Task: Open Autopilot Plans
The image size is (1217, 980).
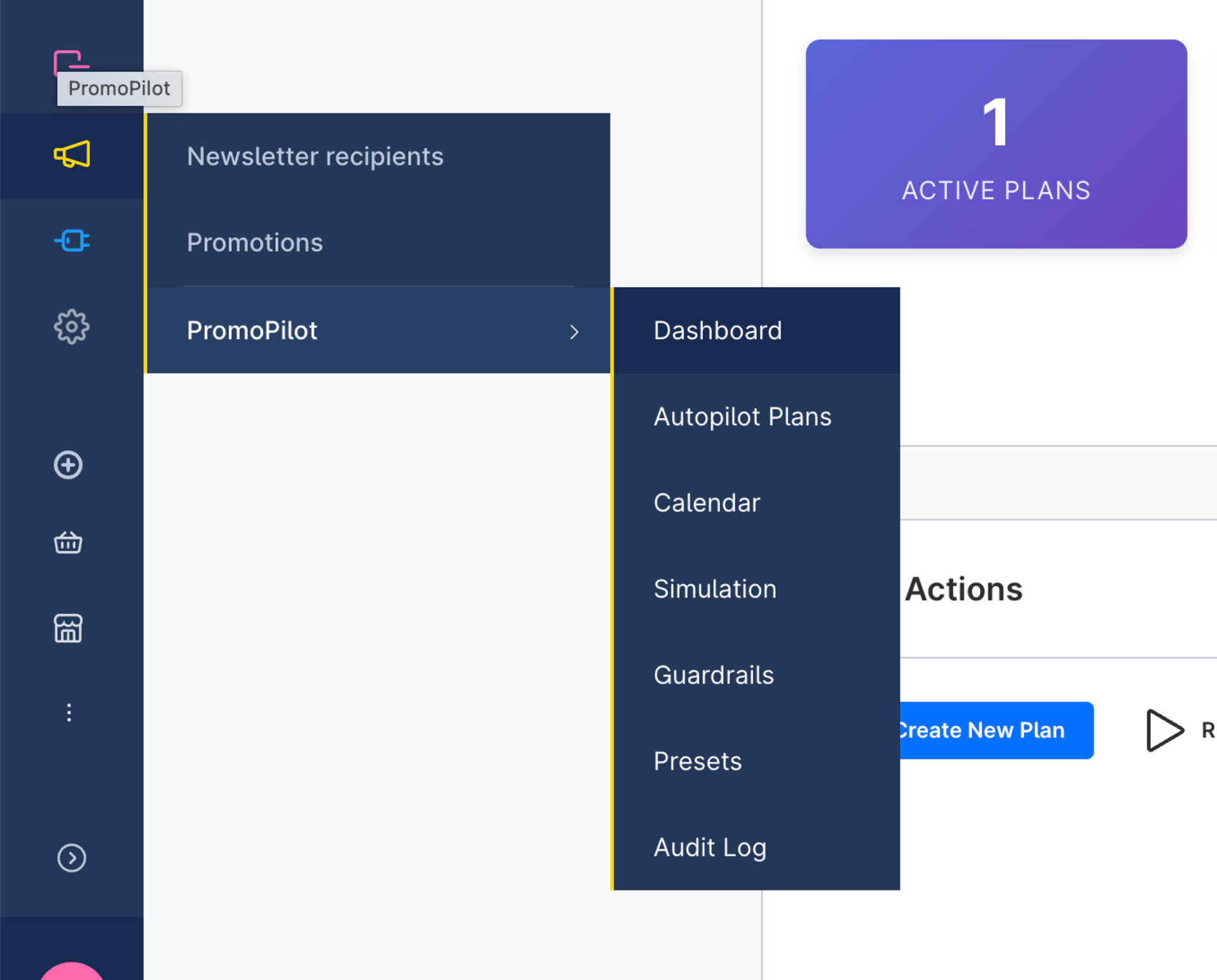Action: click(742, 416)
